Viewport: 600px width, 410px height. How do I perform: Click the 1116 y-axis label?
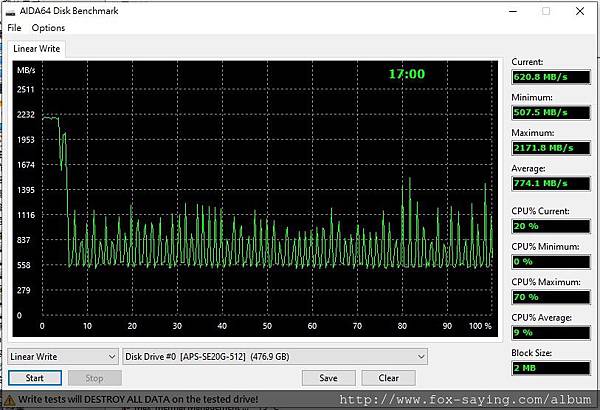tap(25, 215)
